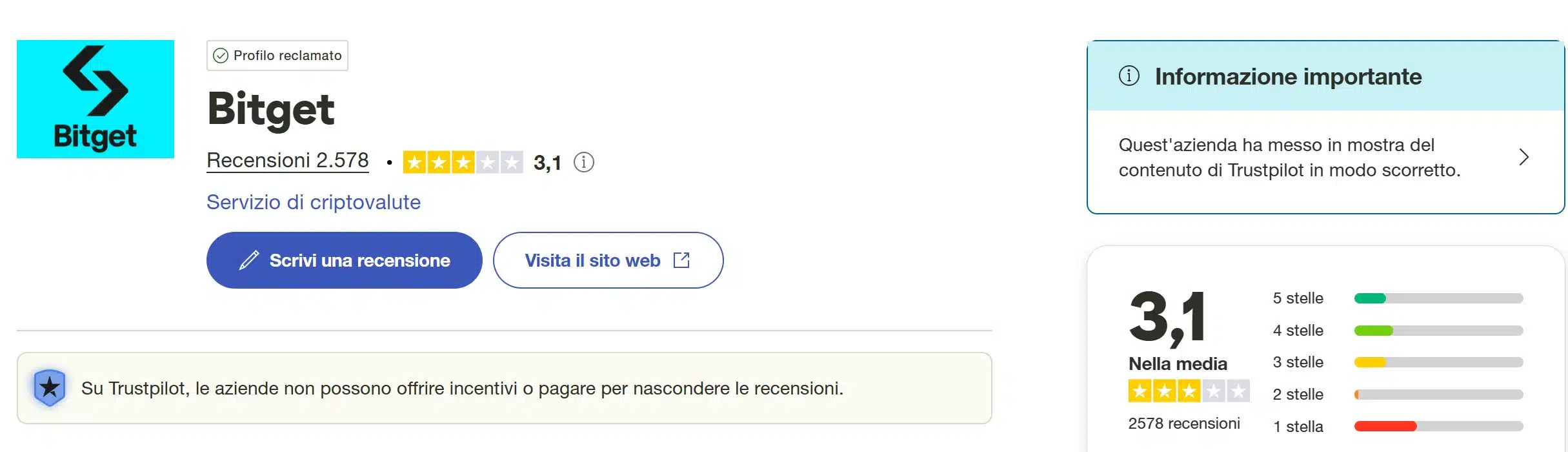Screen dimensions: 1568x452
Task: Click the Profilo reclamato badge
Action: (x=277, y=56)
